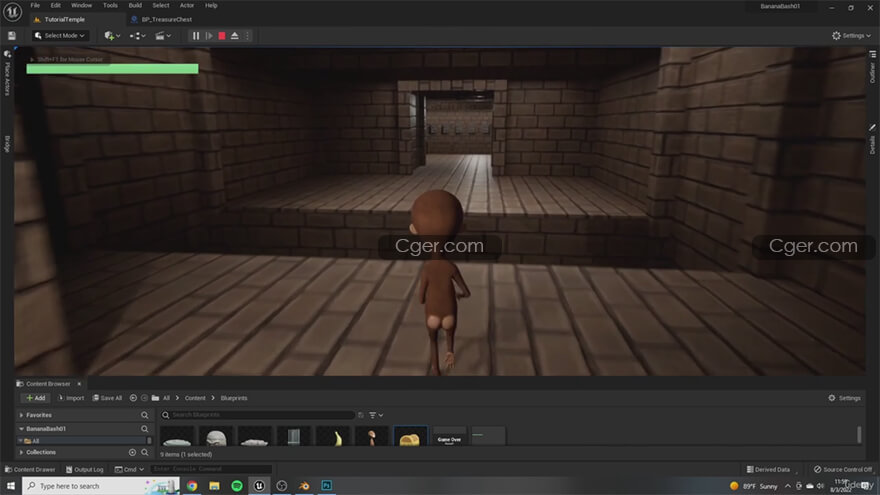Stop the play-in-editor simulation

[x=221, y=36]
